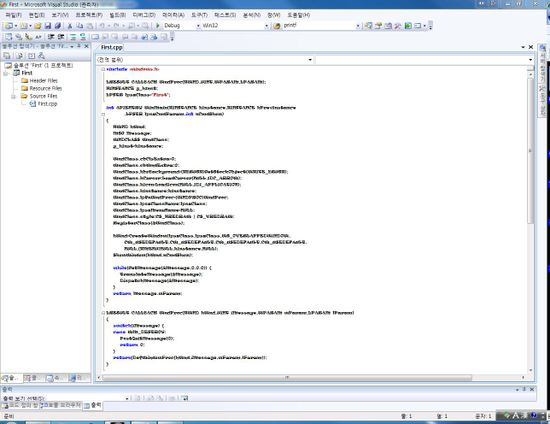Click the Redo arrow icon
The height and width of the screenshot is (424, 550).
[116, 26]
